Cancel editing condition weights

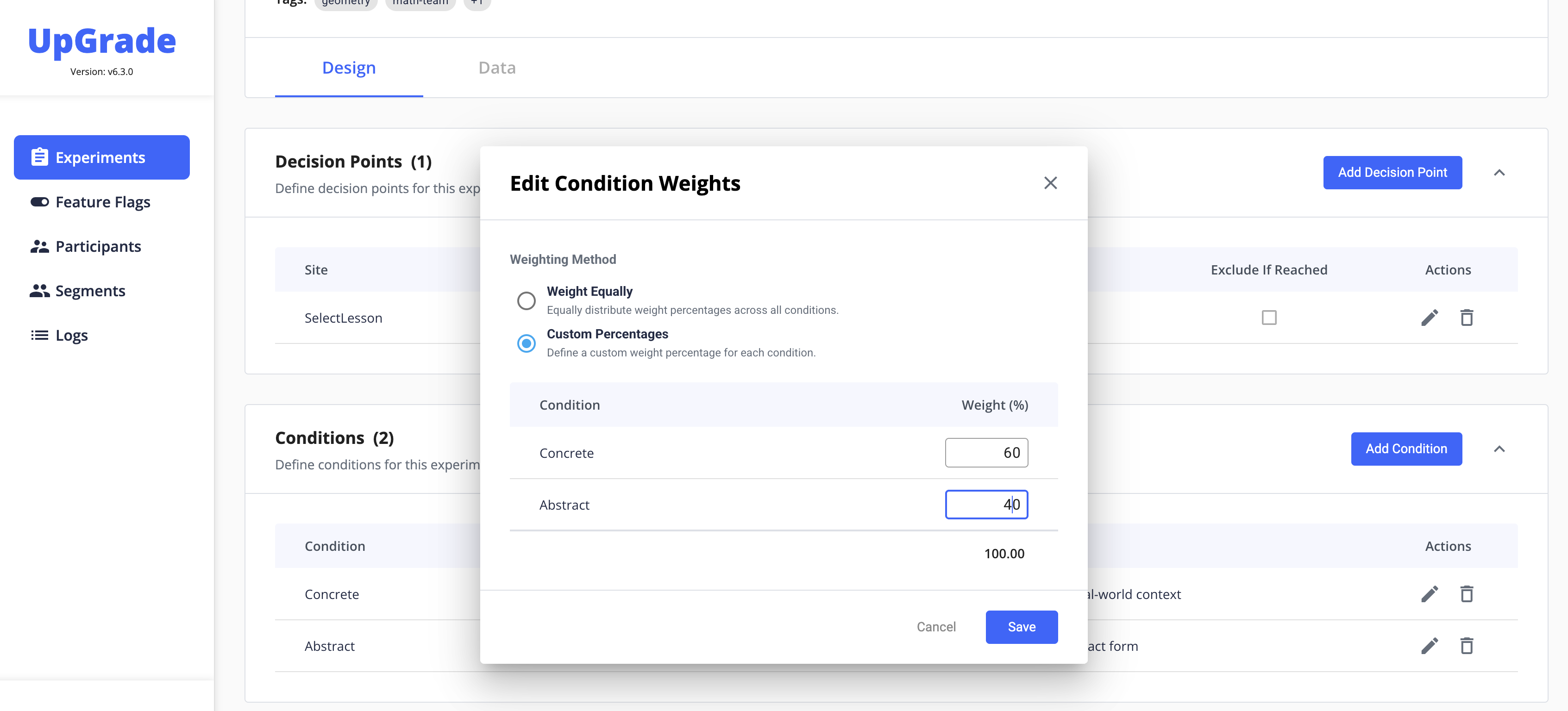(x=935, y=626)
